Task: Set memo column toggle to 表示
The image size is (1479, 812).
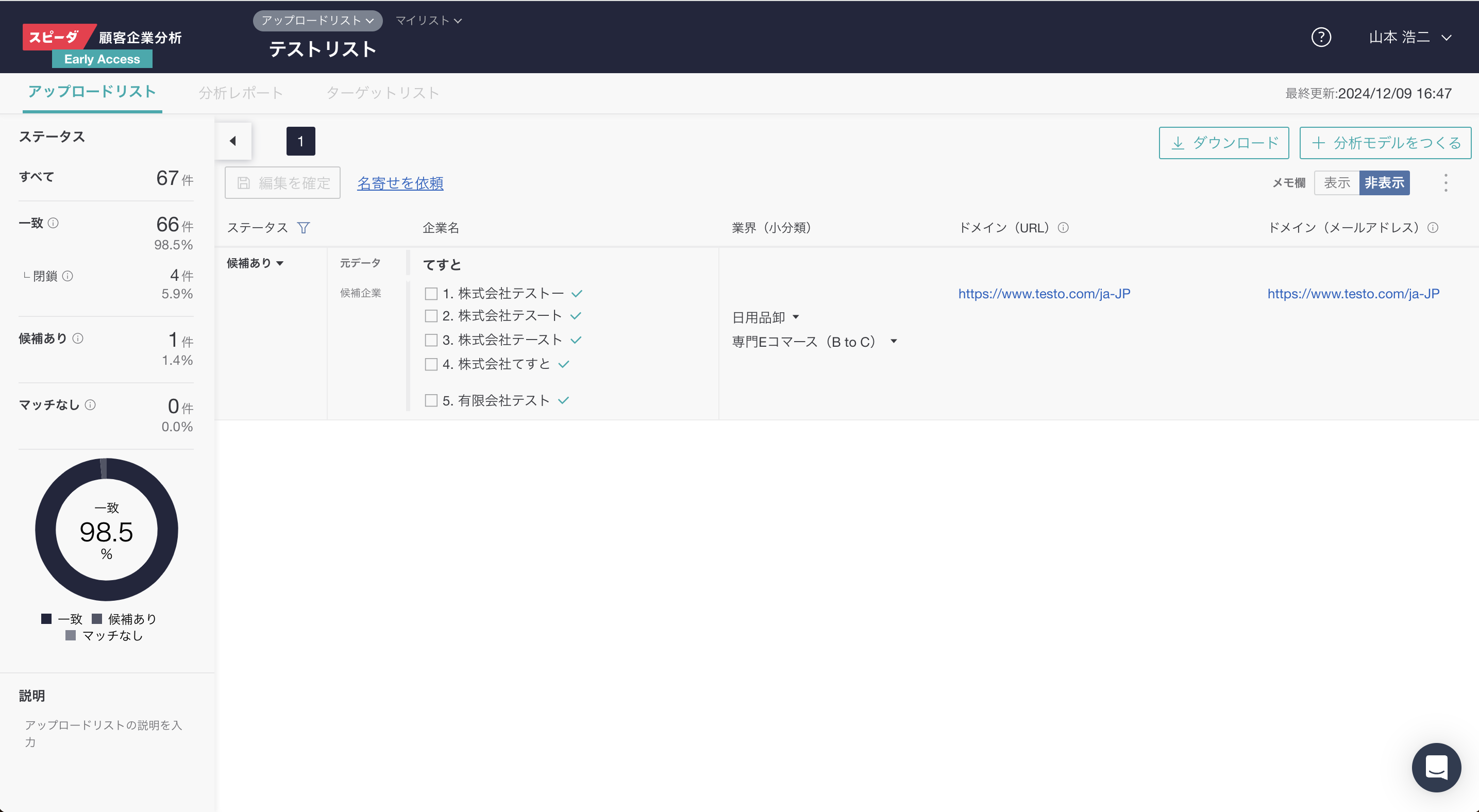Action: pyautogui.click(x=1337, y=183)
